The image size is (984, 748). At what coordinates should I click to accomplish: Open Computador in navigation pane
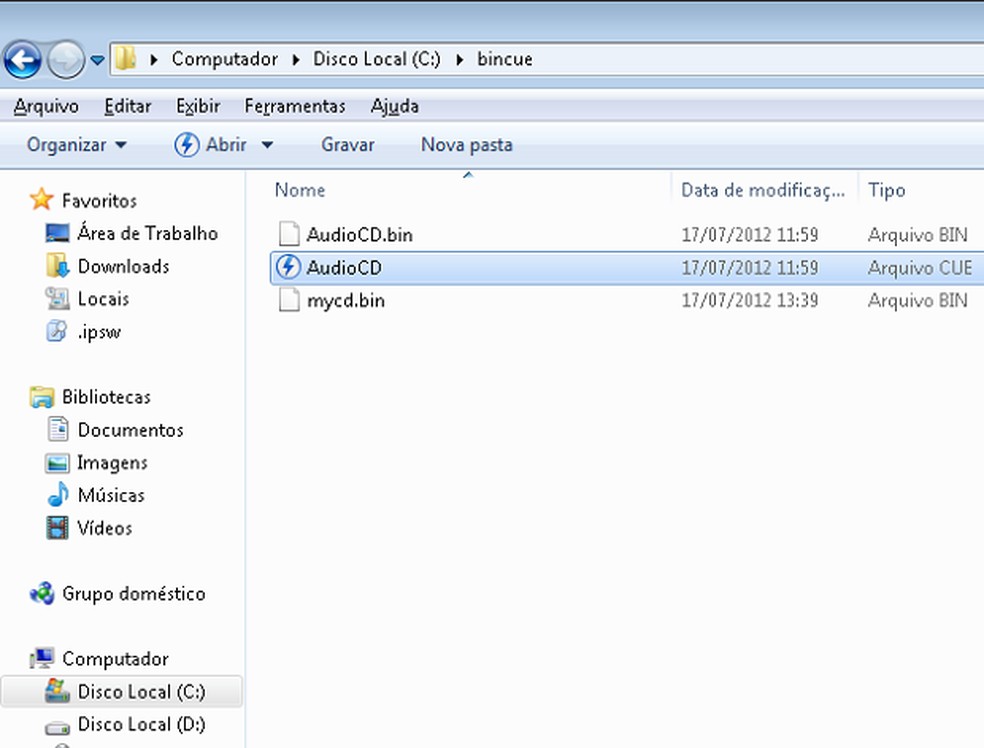click(115, 659)
